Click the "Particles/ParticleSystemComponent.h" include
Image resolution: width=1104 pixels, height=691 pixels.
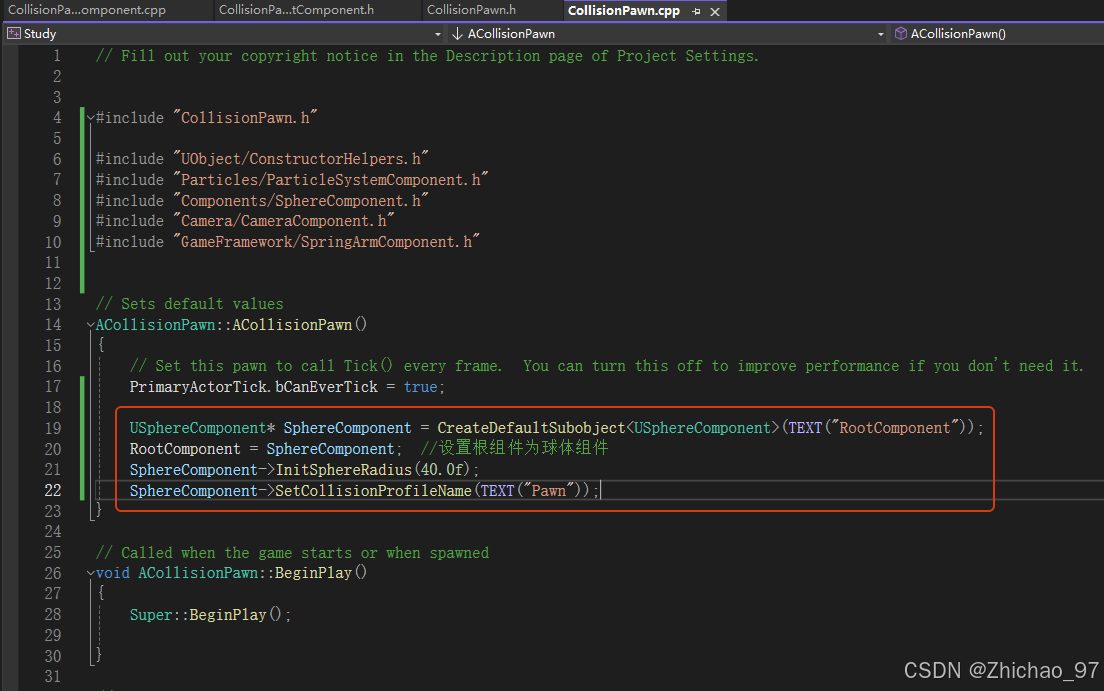tap(331, 180)
